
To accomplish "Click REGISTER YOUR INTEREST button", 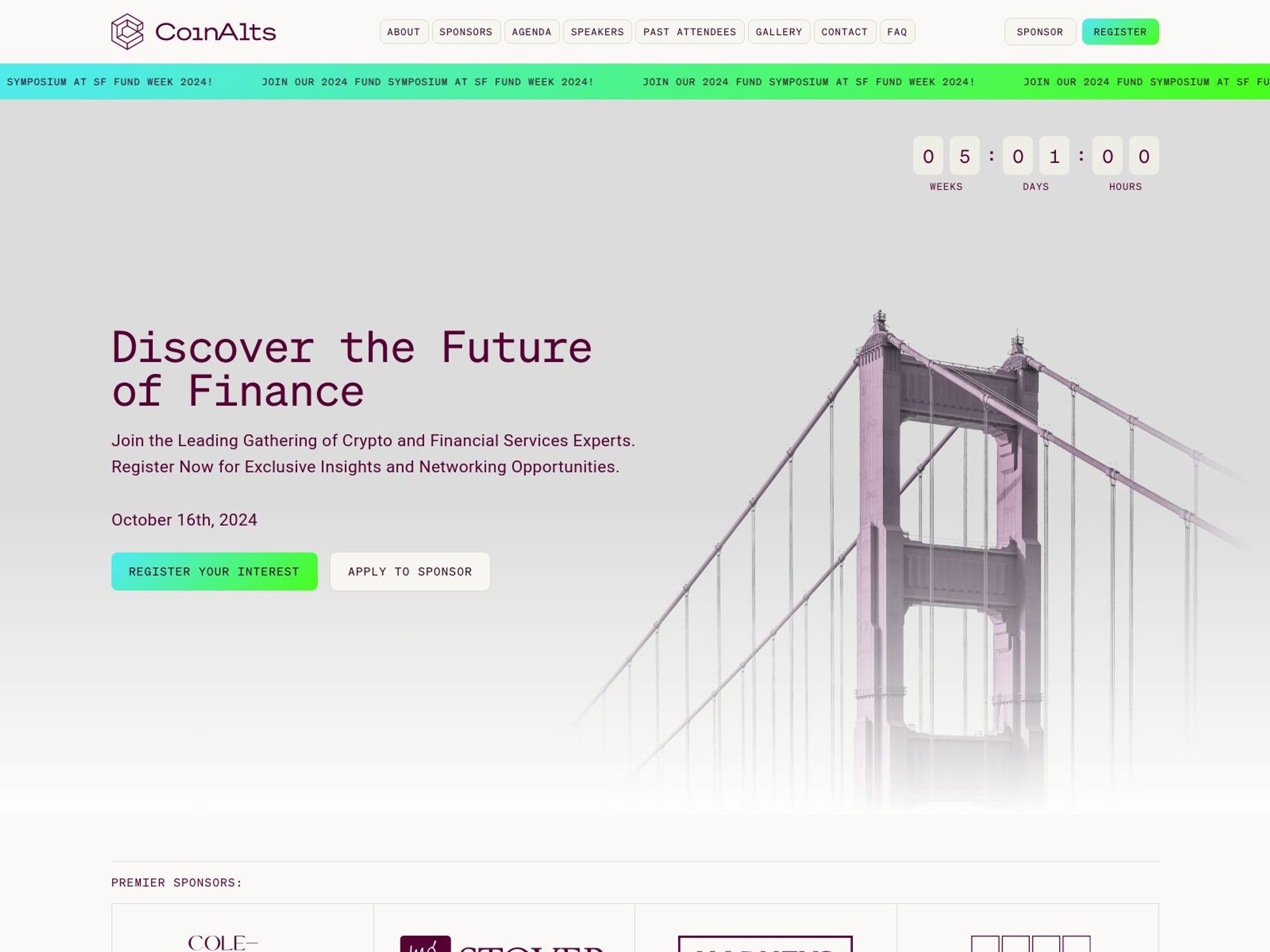I will click(x=214, y=571).
